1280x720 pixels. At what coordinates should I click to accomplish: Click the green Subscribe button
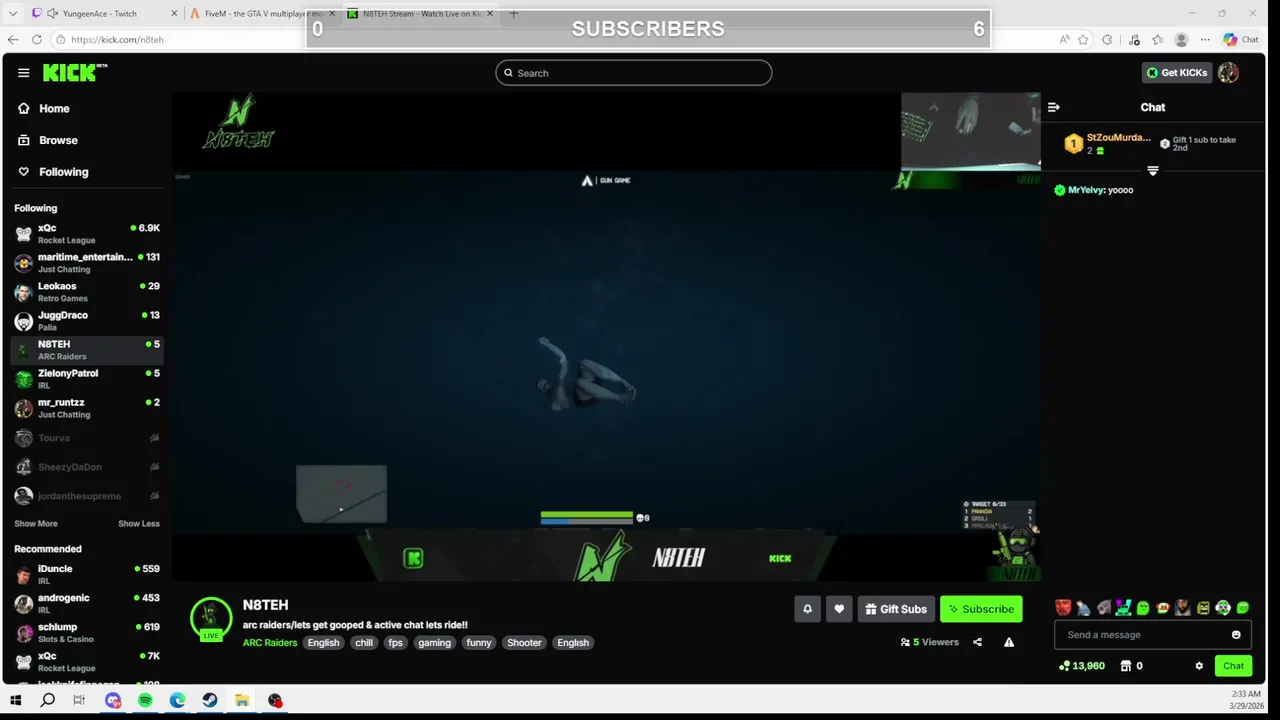[x=981, y=609]
